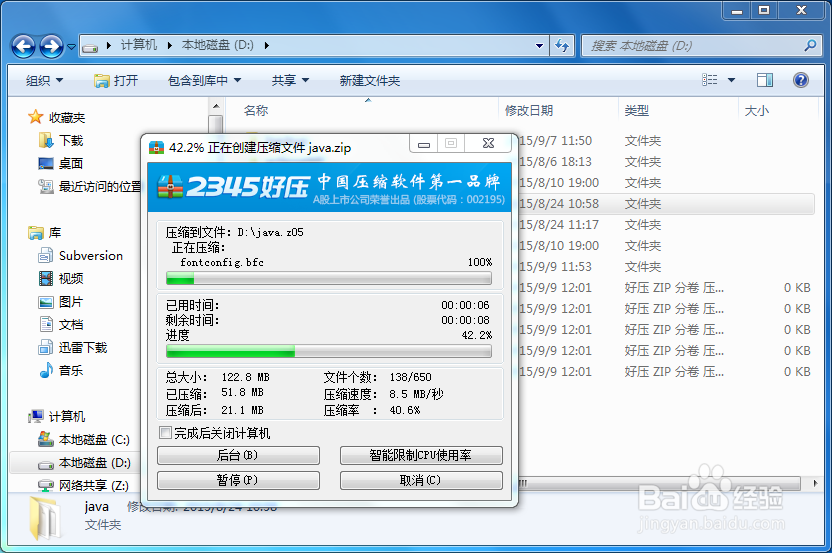Toggle the preview pane icon
The height and width of the screenshot is (553, 832).
click(x=765, y=80)
